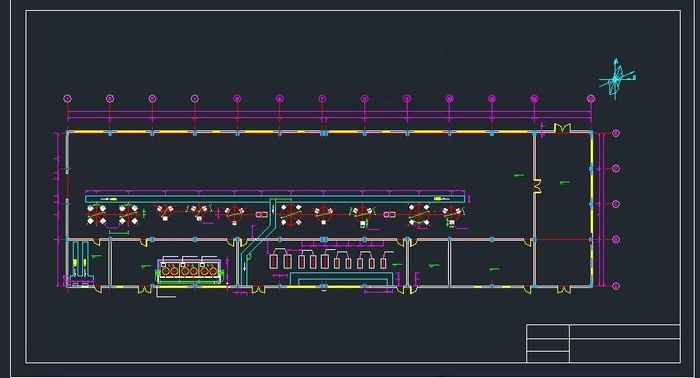The image size is (700, 378).
Task: Click the cyan north arrow compass symbol
Action: pos(617,79)
